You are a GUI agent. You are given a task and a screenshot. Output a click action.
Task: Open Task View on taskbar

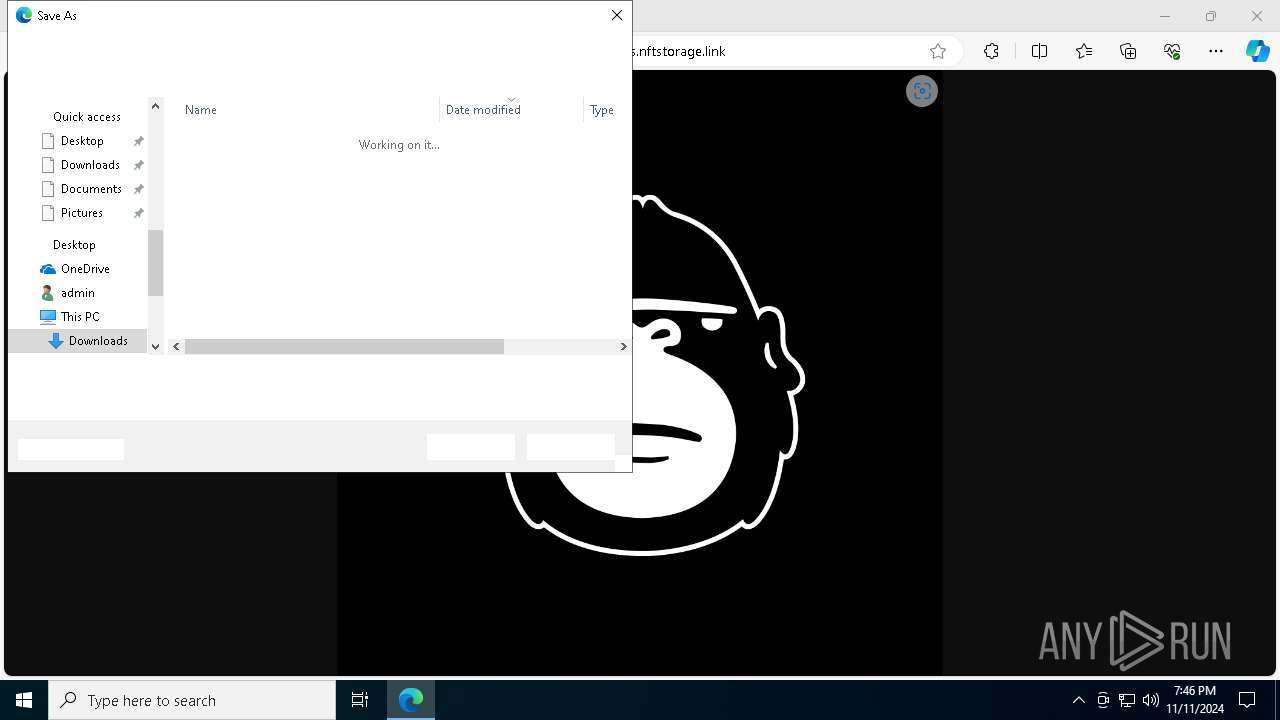pyautogui.click(x=360, y=700)
